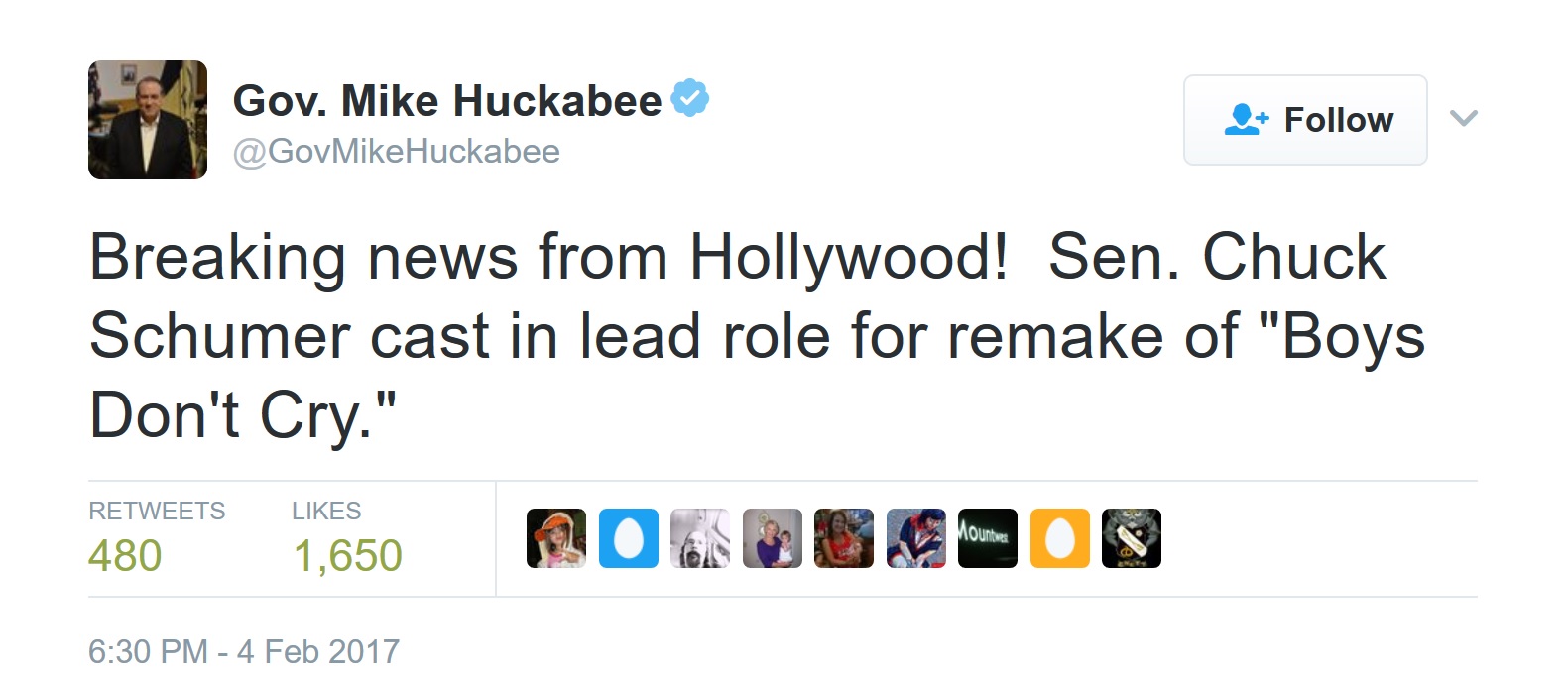Click the Gov. Mike Huckabee display name
Screen dimensions: 1568x685
(447, 100)
